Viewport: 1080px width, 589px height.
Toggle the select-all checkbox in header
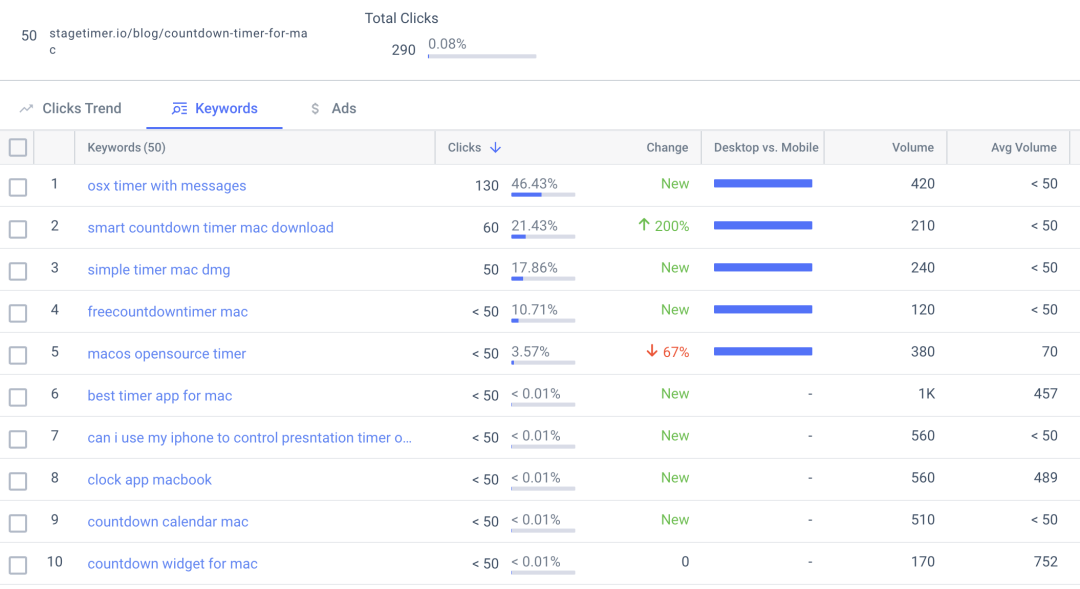pyautogui.click(x=18, y=147)
